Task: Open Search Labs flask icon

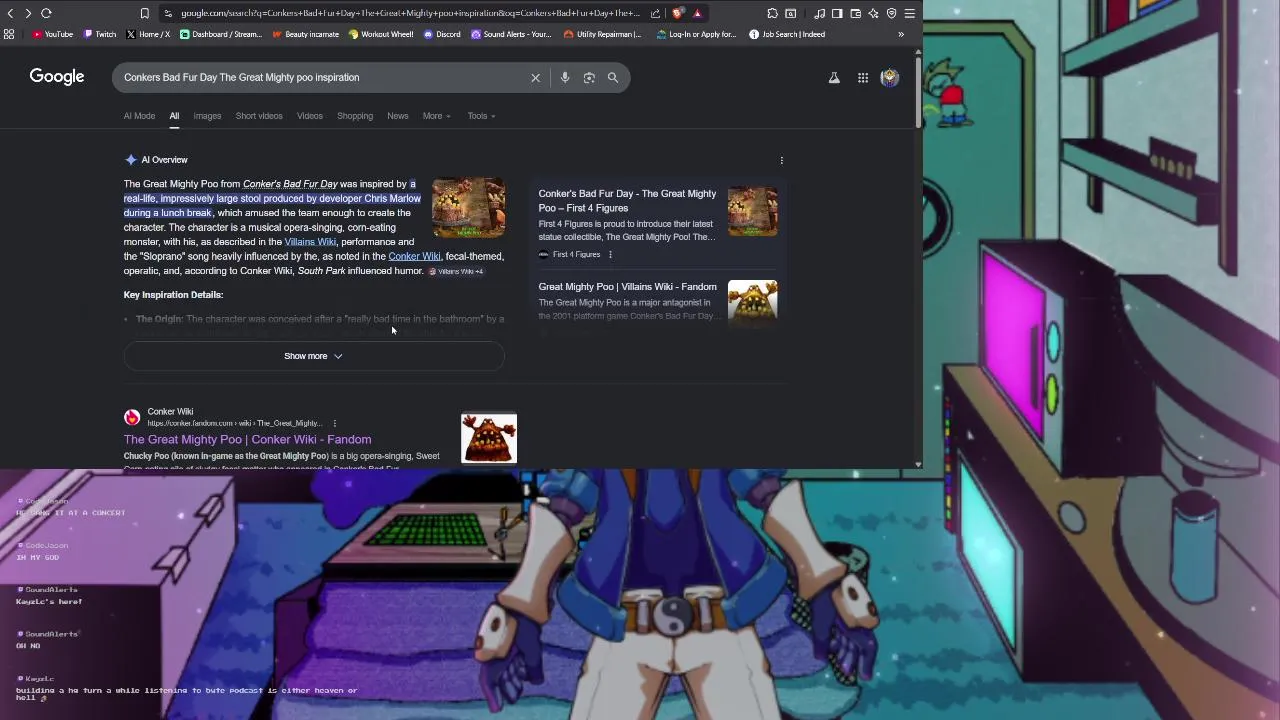Action: click(x=834, y=77)
